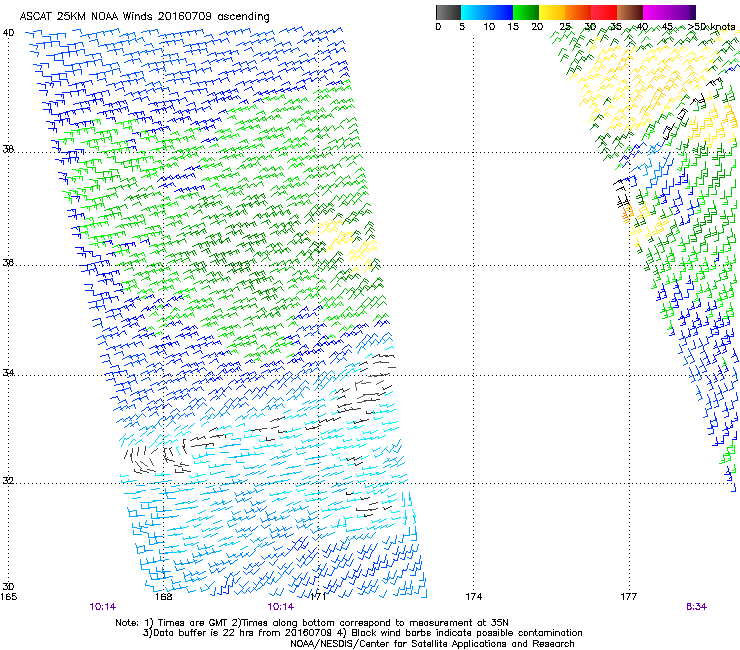Click the '40' latitude label
This screenshot has height=650, width=740.
(8, 33)
